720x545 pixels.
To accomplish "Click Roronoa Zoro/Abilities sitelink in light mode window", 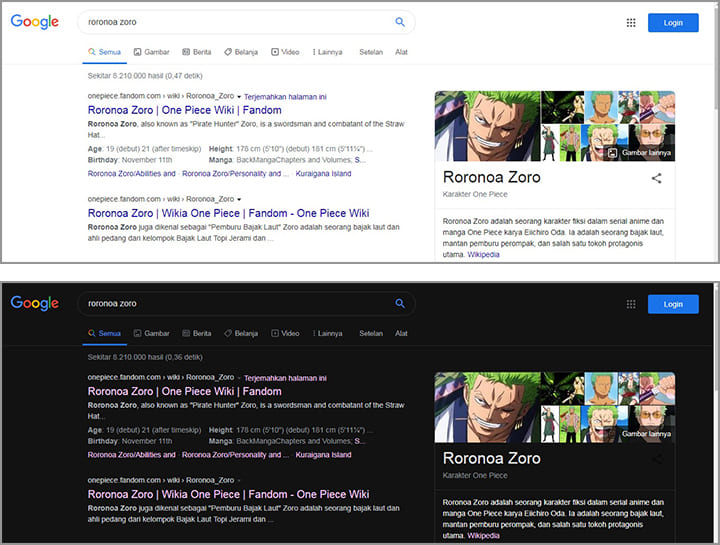I will point(131,174).
